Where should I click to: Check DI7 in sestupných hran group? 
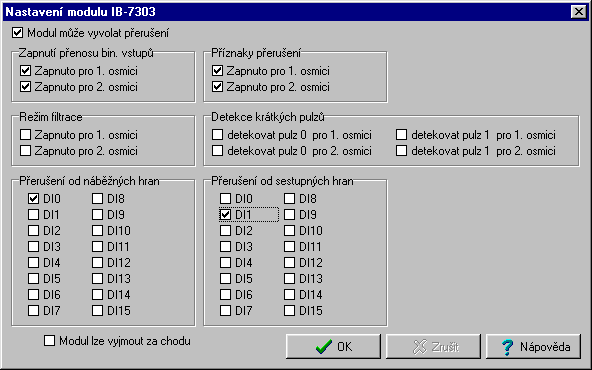225,311
